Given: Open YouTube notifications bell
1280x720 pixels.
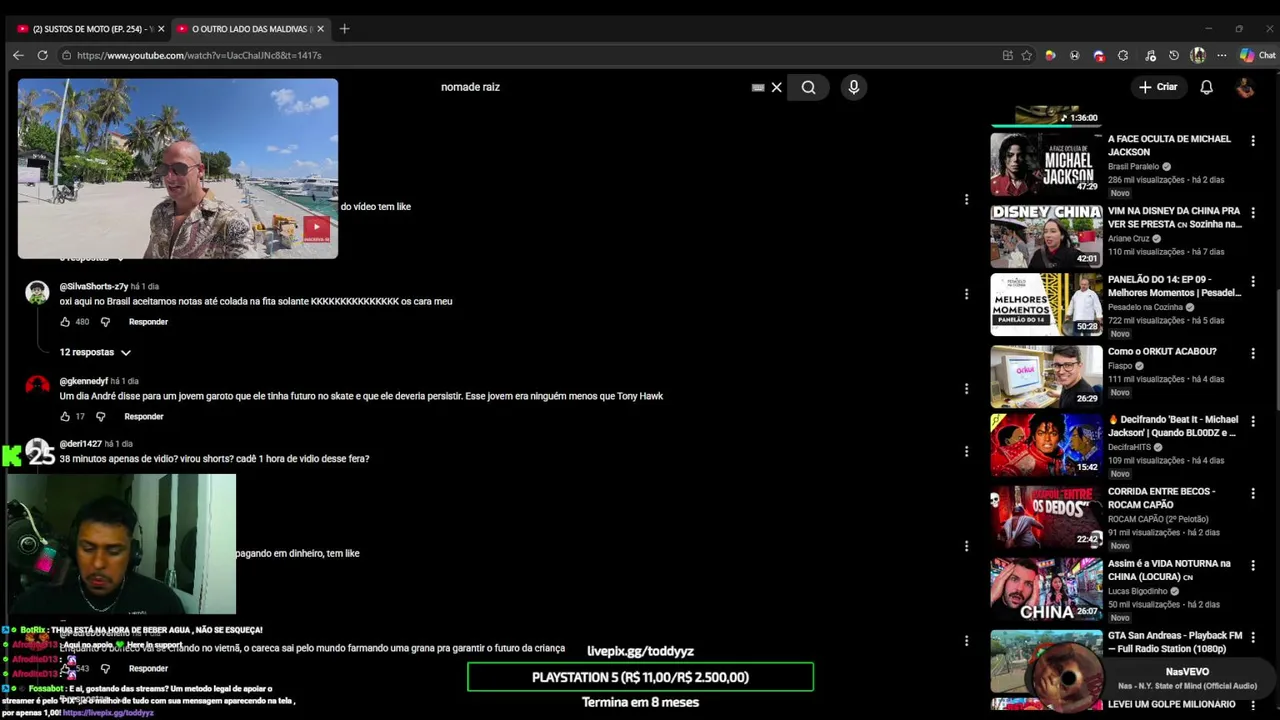Looking at the screenshot, I should click(1206, 87).
